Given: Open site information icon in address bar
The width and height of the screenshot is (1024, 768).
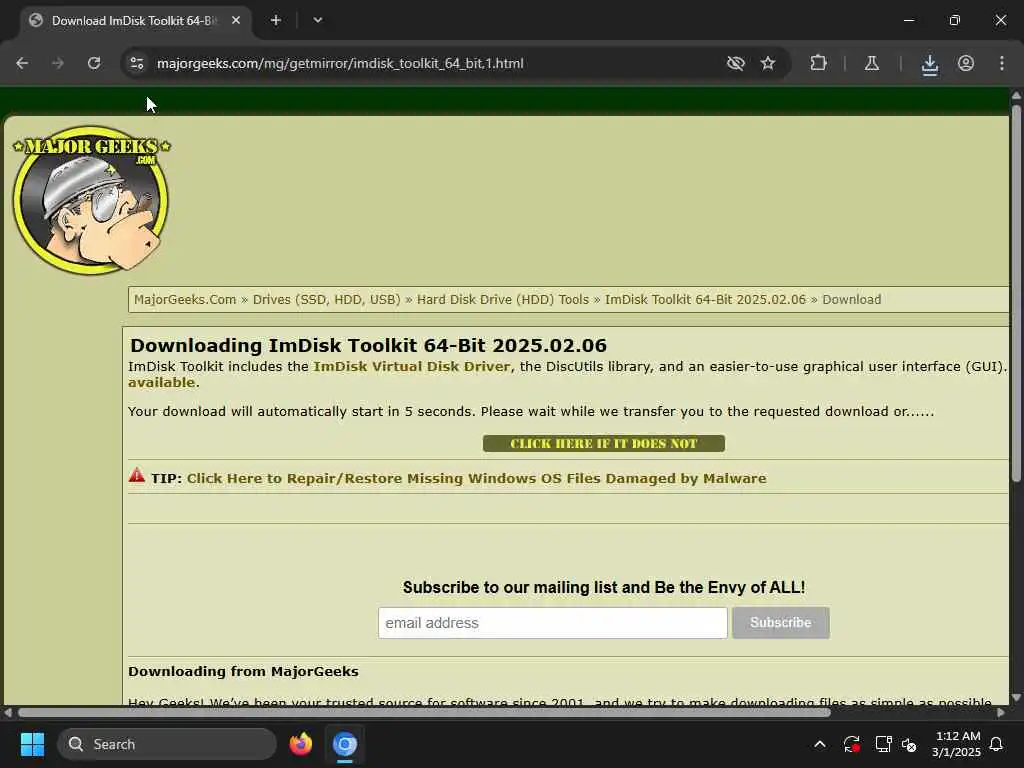Looking at the screenshot, I should click(x=136, y=63).
